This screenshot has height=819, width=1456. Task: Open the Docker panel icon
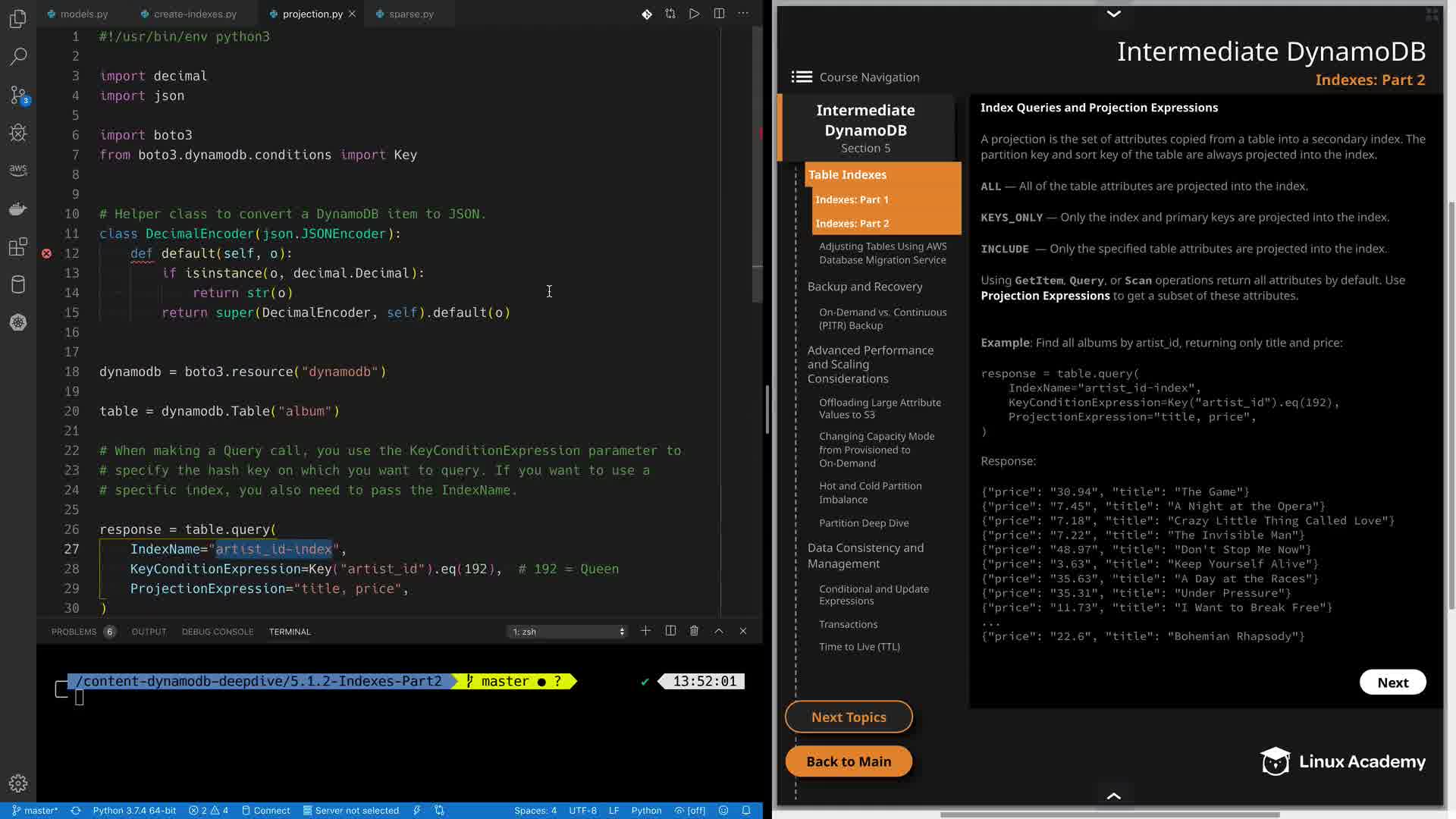click(18, 209)
